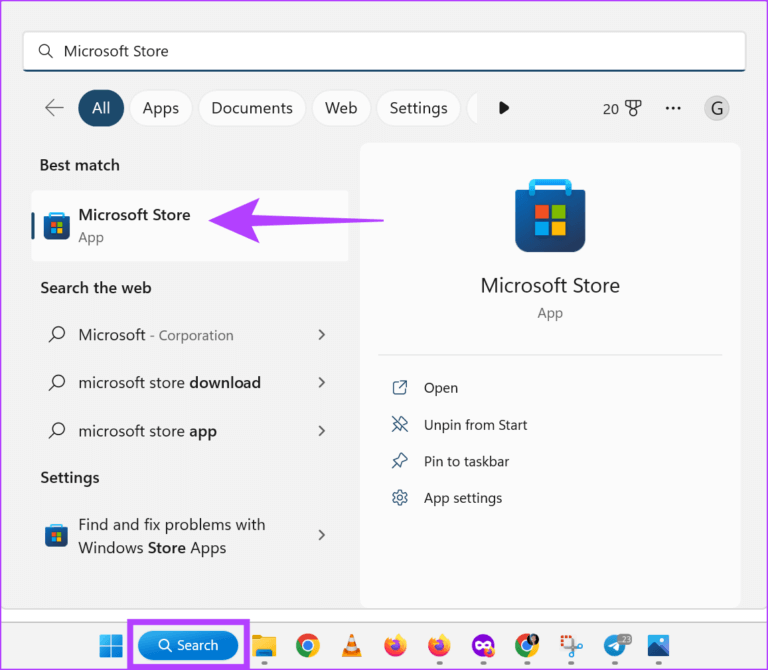
Task: Choose Unpin from Start
Action: pos(476,425)
